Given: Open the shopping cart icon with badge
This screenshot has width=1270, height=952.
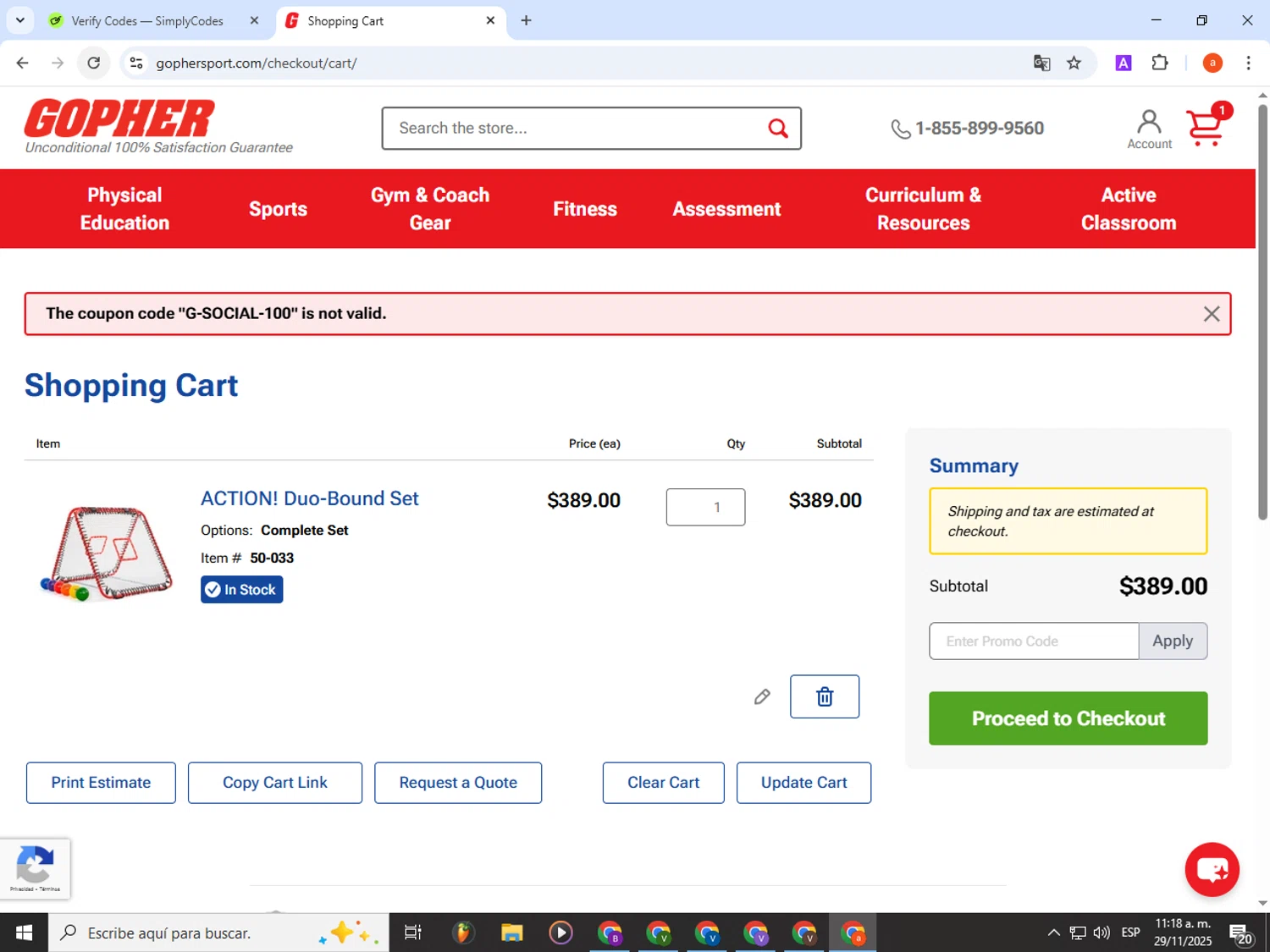Looking at the screenshot, I should [x=1207, y=126].
